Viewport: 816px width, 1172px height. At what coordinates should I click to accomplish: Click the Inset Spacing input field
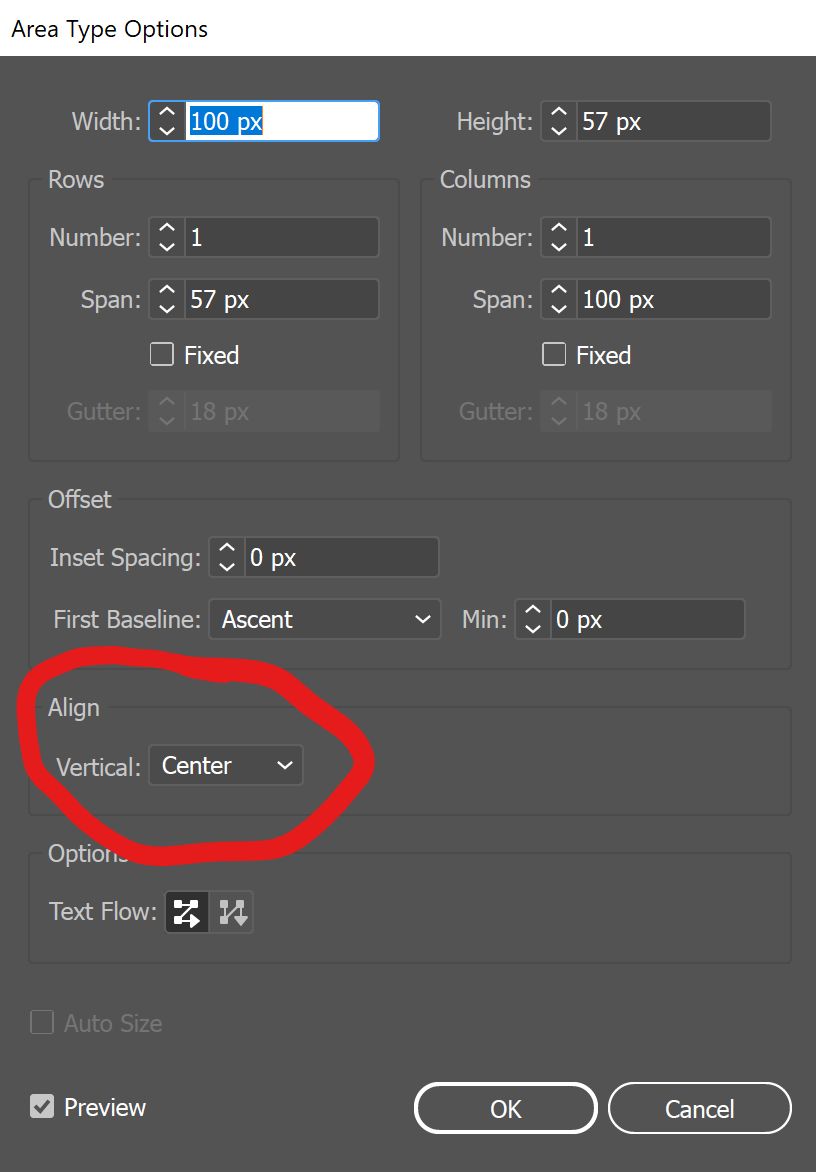tap(340, 557)
